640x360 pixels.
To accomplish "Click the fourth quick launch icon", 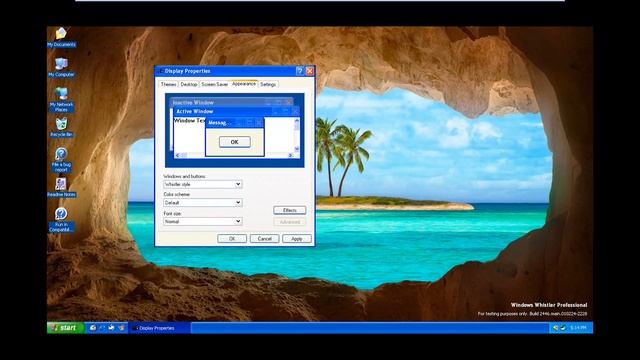I will 121,328.
